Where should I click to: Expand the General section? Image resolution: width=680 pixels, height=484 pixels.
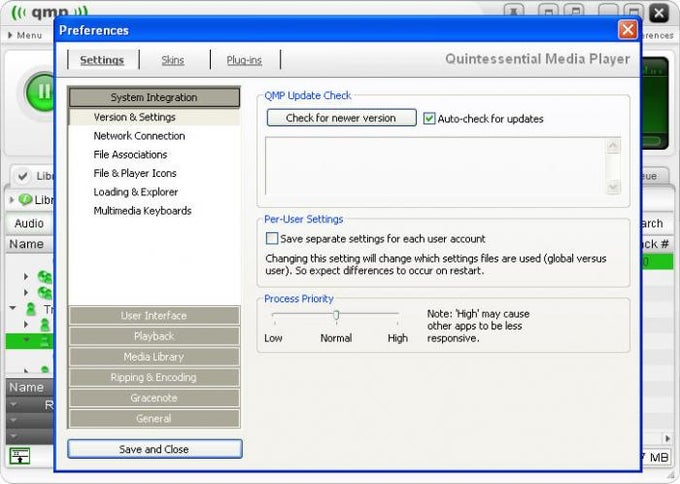point(154,419)
